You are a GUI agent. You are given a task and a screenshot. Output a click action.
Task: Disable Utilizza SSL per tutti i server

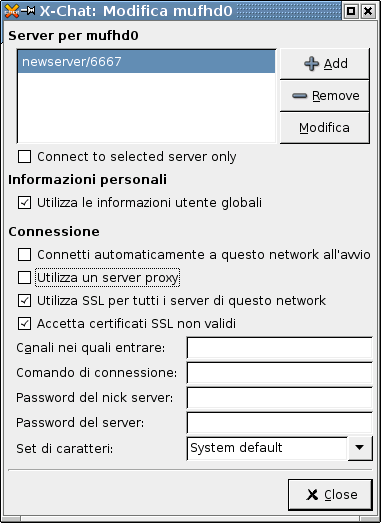24,301
